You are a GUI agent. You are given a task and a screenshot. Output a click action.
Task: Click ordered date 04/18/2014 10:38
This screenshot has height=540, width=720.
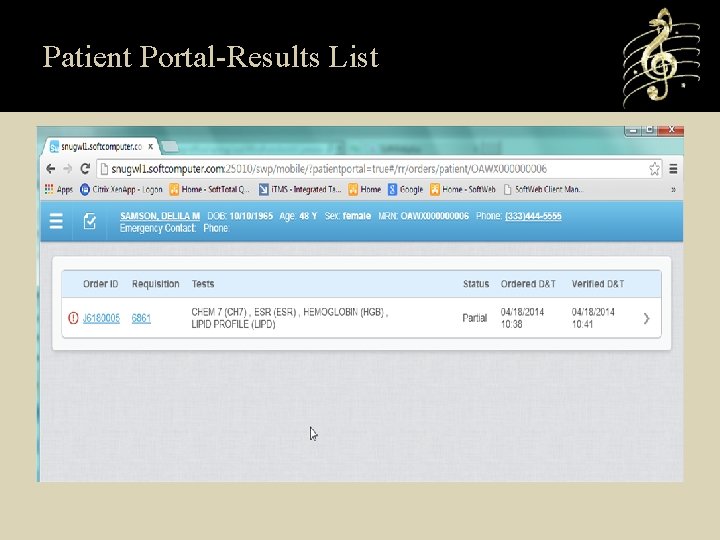point(522,318)
